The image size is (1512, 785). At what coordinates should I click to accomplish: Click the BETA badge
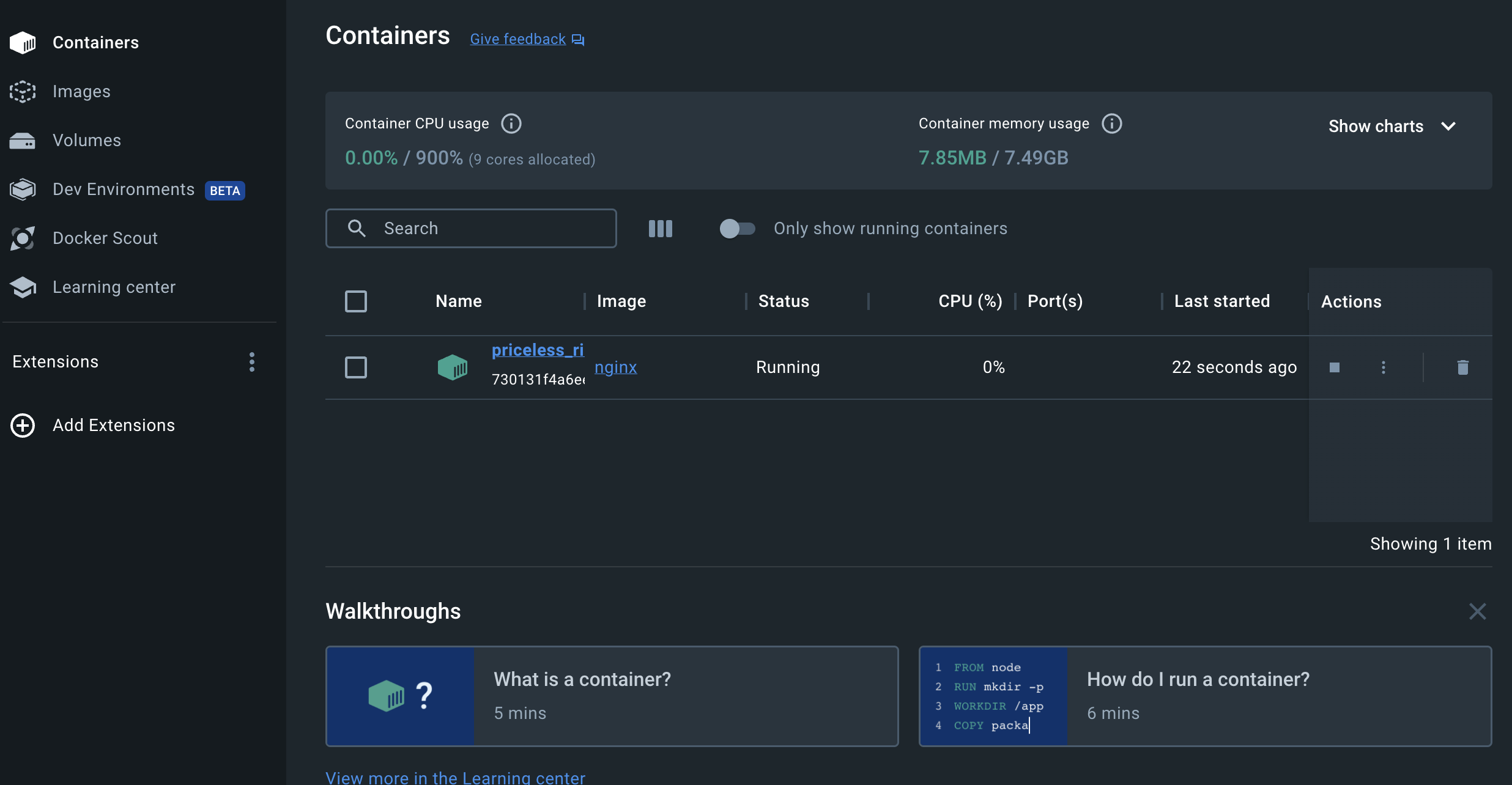(x=225, y=191)
